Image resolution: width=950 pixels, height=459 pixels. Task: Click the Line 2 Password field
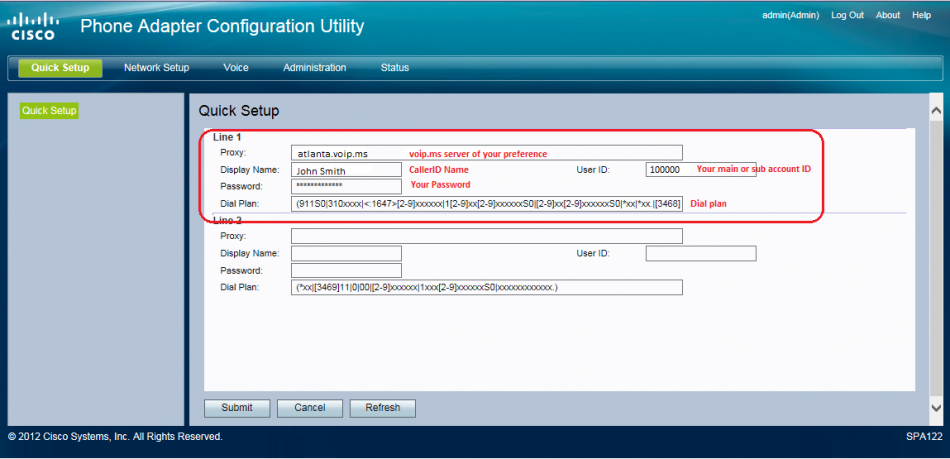click(x=347, y=270)
